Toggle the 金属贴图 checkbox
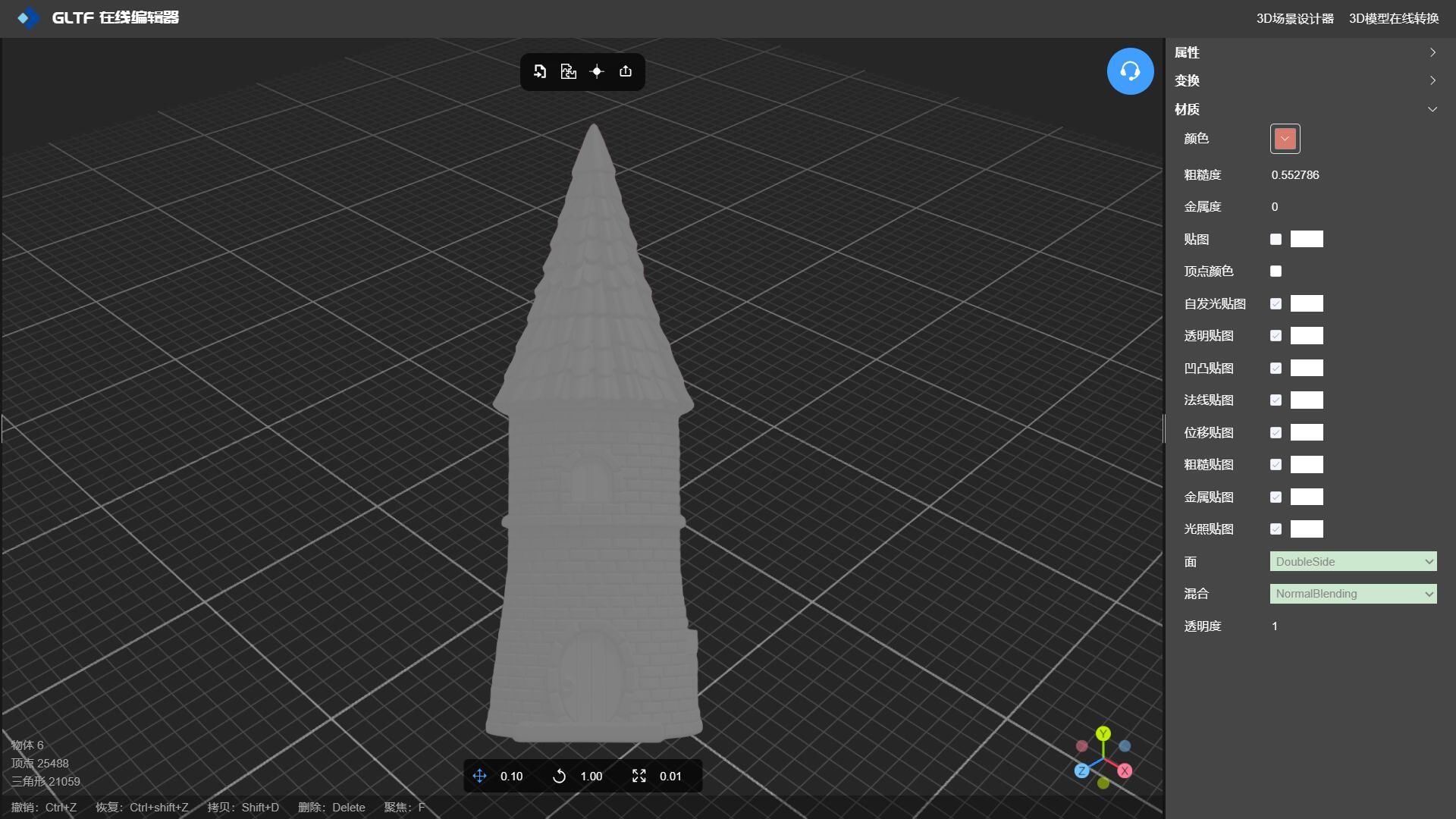This screenshot has height=819, width=1456. (x=1276, y=497)
